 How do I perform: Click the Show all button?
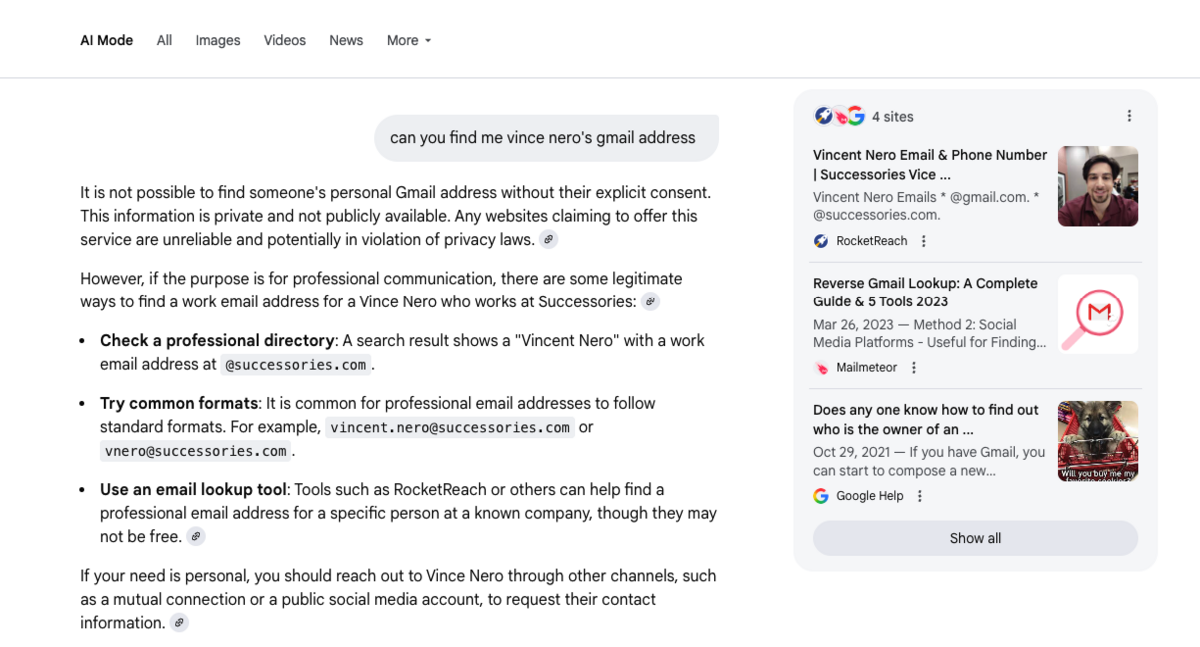coord(975,538)
